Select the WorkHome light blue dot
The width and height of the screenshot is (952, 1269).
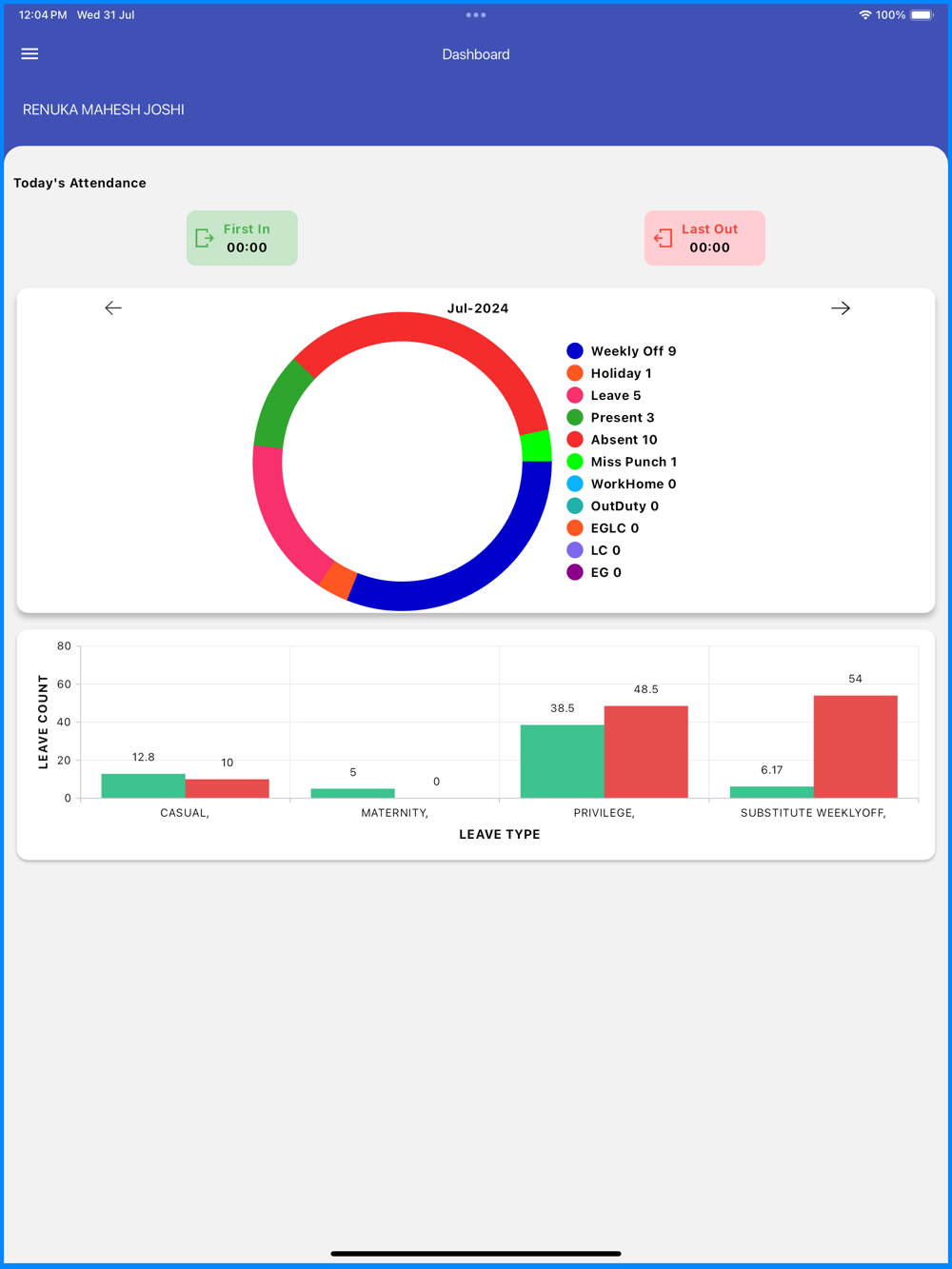click(x=575, y=484)
